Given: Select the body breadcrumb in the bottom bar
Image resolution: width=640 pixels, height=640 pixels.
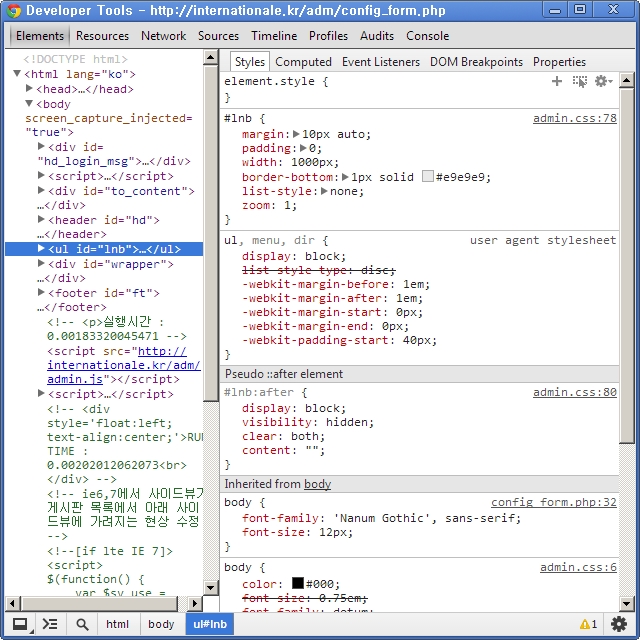Looking at the screenshot, I should 161,624.
